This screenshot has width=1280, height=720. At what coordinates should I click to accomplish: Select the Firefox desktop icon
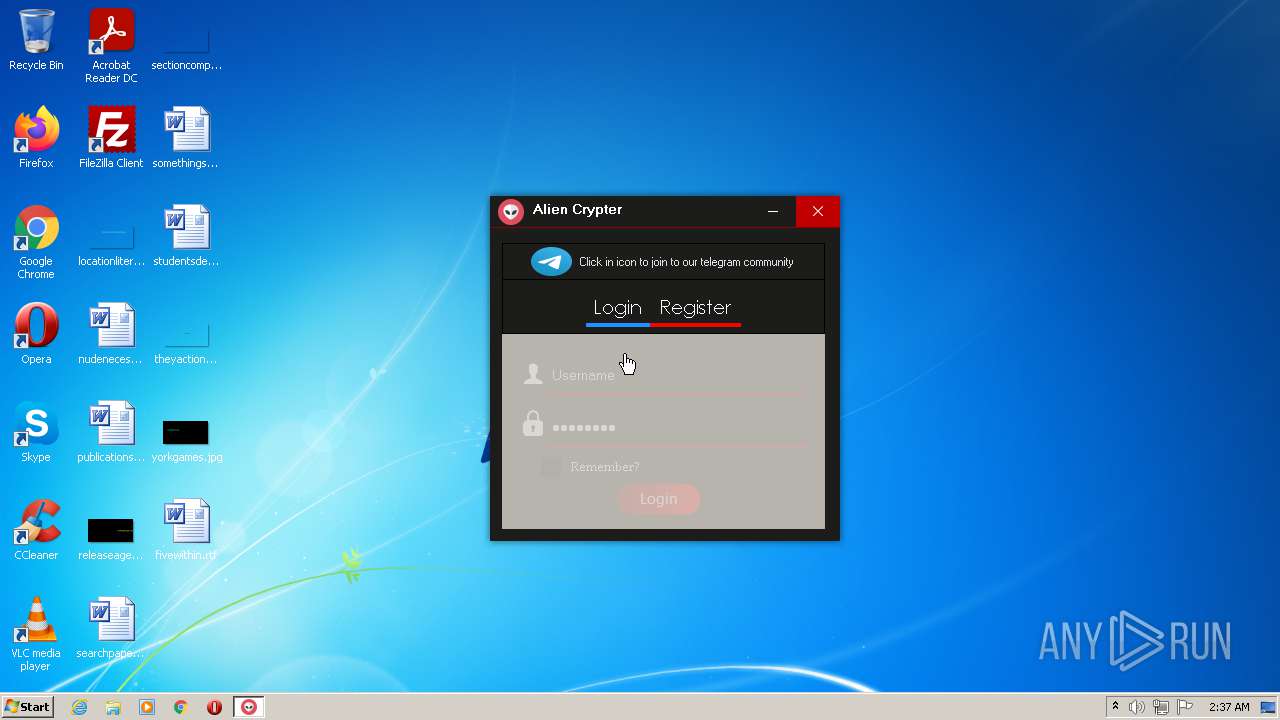click(36, 138)
